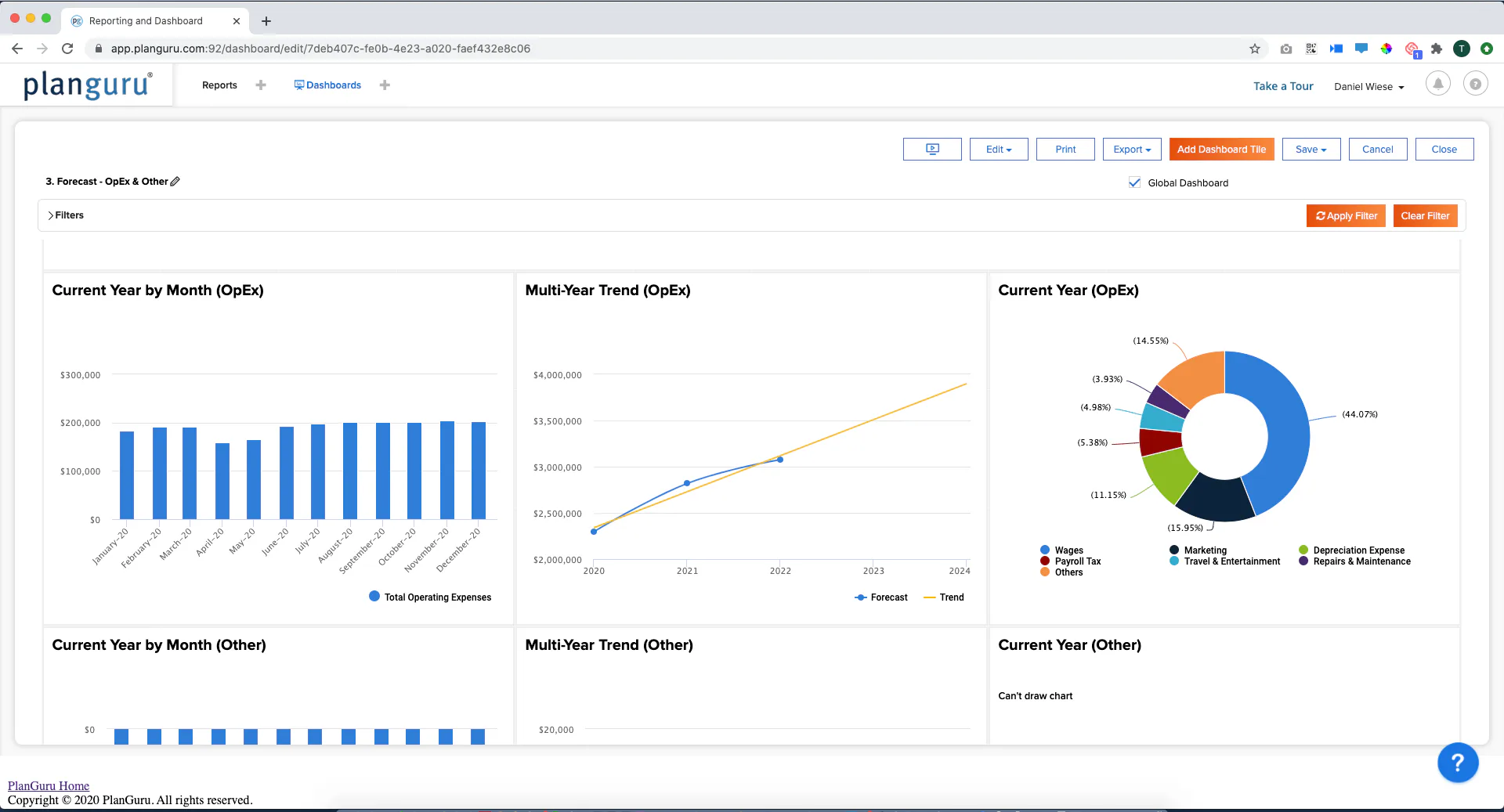The image size is (1504, 812).
Task: Toggle Total Operating Expenses legend series
Action: (430, 597)
